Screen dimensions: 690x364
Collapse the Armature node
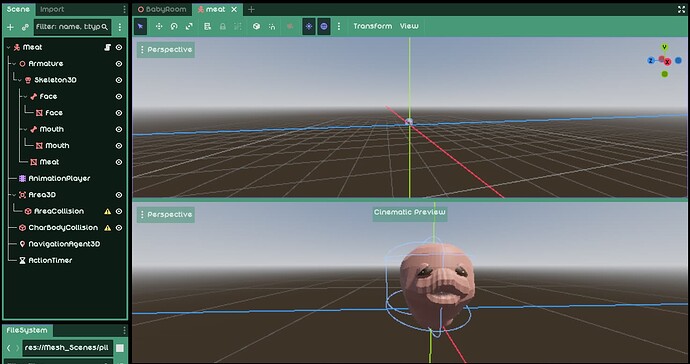[14, 64]
